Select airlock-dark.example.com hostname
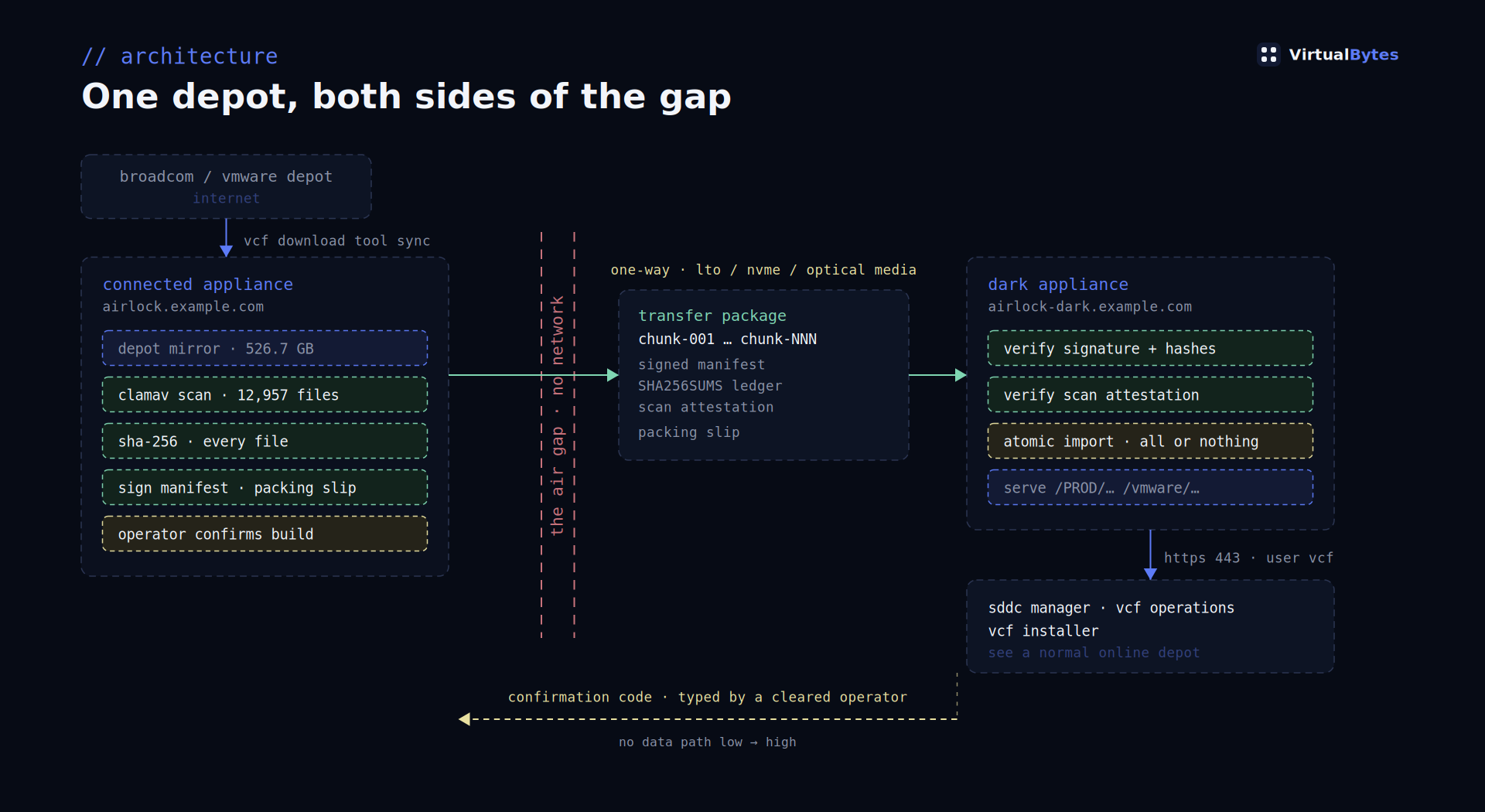 coord(1090,307)
